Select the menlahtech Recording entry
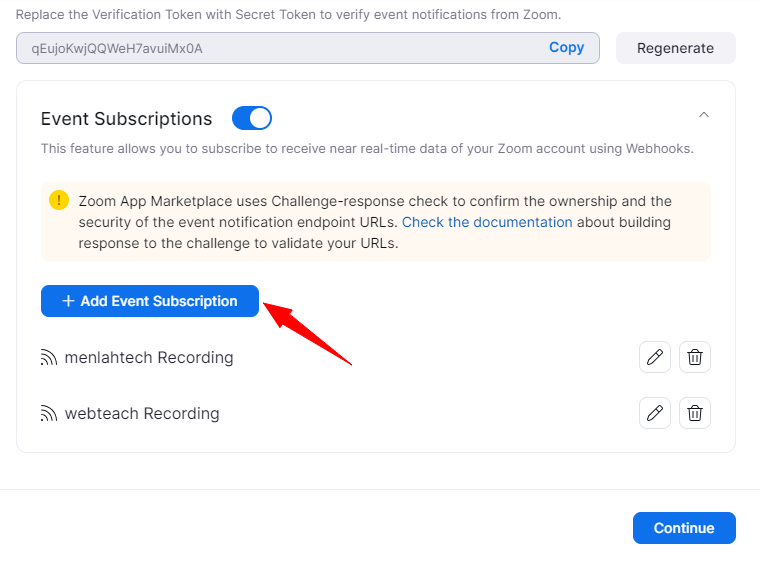The image size is (760, 565). (x=149, y=358)
